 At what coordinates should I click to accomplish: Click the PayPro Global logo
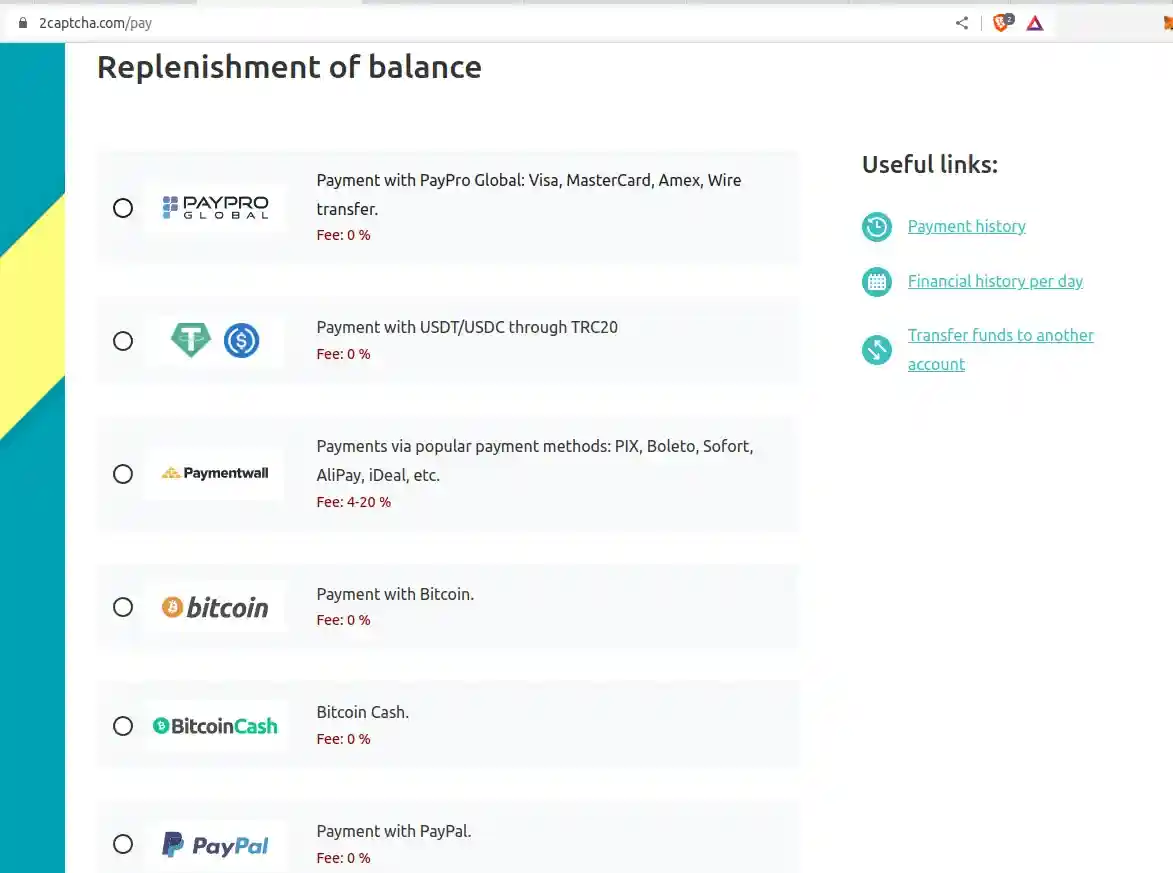215,207
